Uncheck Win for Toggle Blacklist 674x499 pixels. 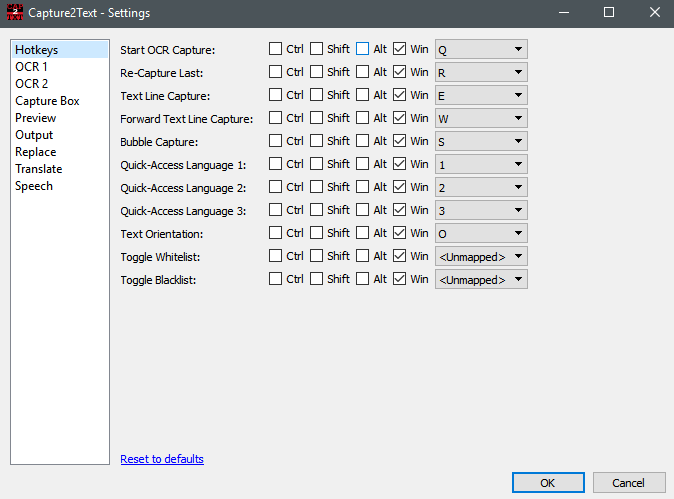click(399, 279)
